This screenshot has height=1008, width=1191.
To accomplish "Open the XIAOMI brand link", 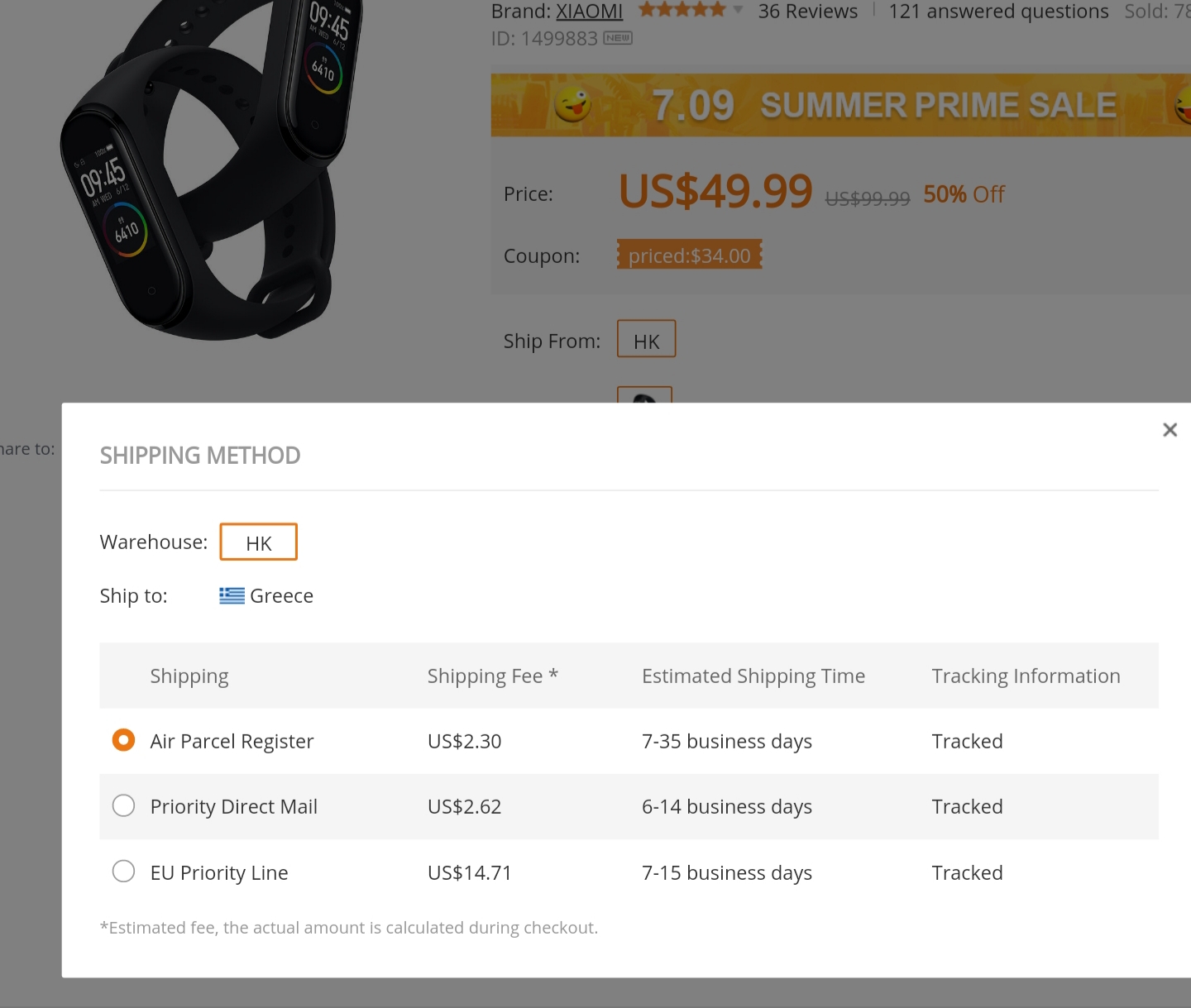I will tap(589, 12).
